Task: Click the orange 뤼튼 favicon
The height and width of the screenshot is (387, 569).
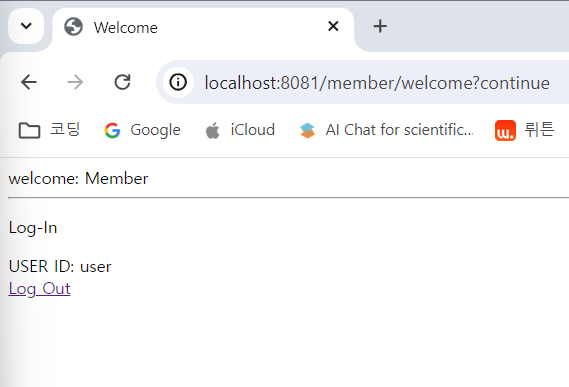Action: click(505, 130)
